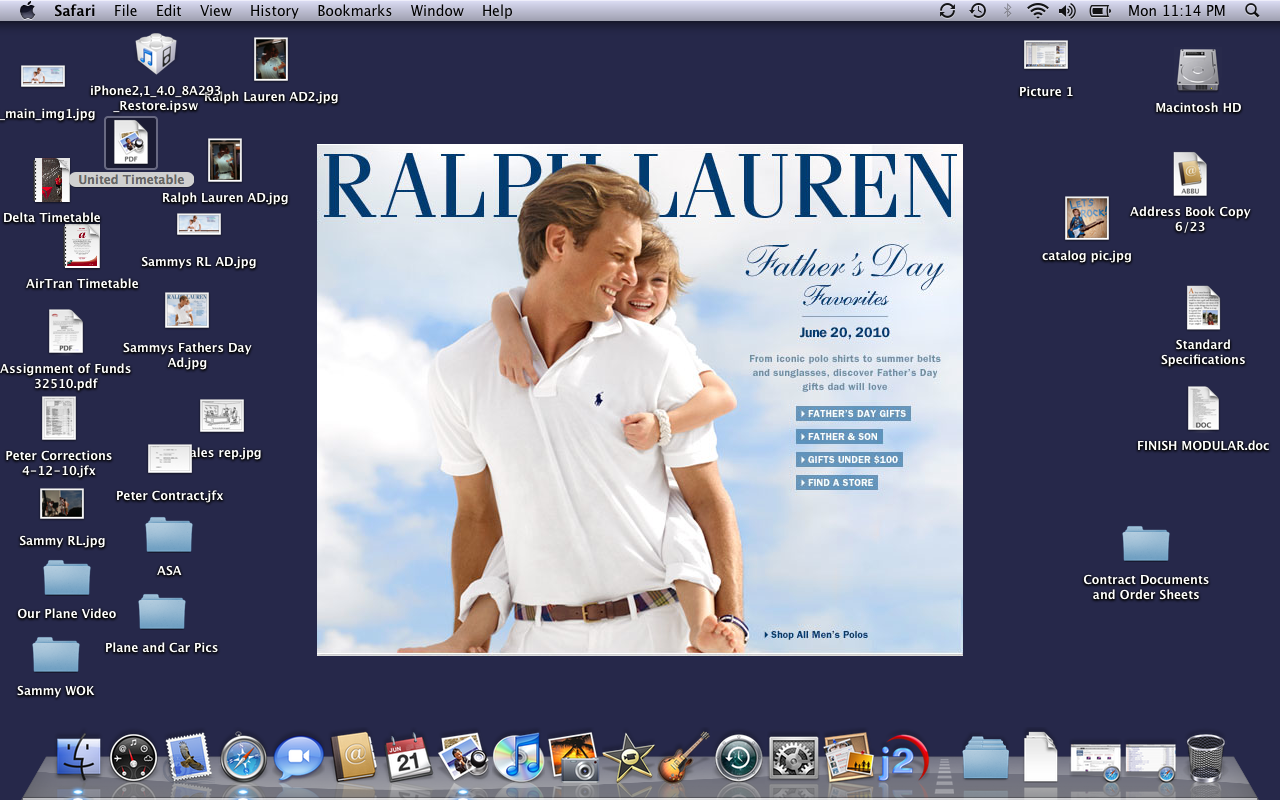Select the Sammys Fathers Day Ad.jpg thumbnail
Screen dimensions: 1280x800
click(187, 310)
